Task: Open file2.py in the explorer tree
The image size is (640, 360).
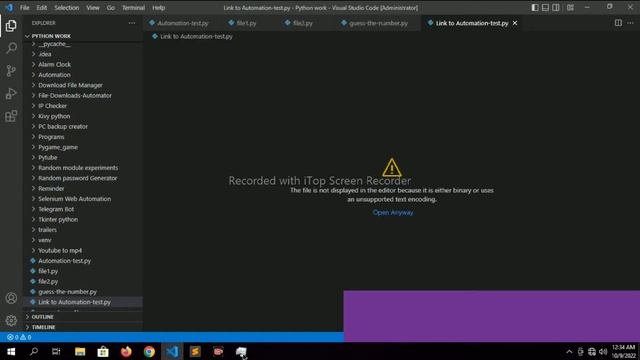Action: pos(48,281)
